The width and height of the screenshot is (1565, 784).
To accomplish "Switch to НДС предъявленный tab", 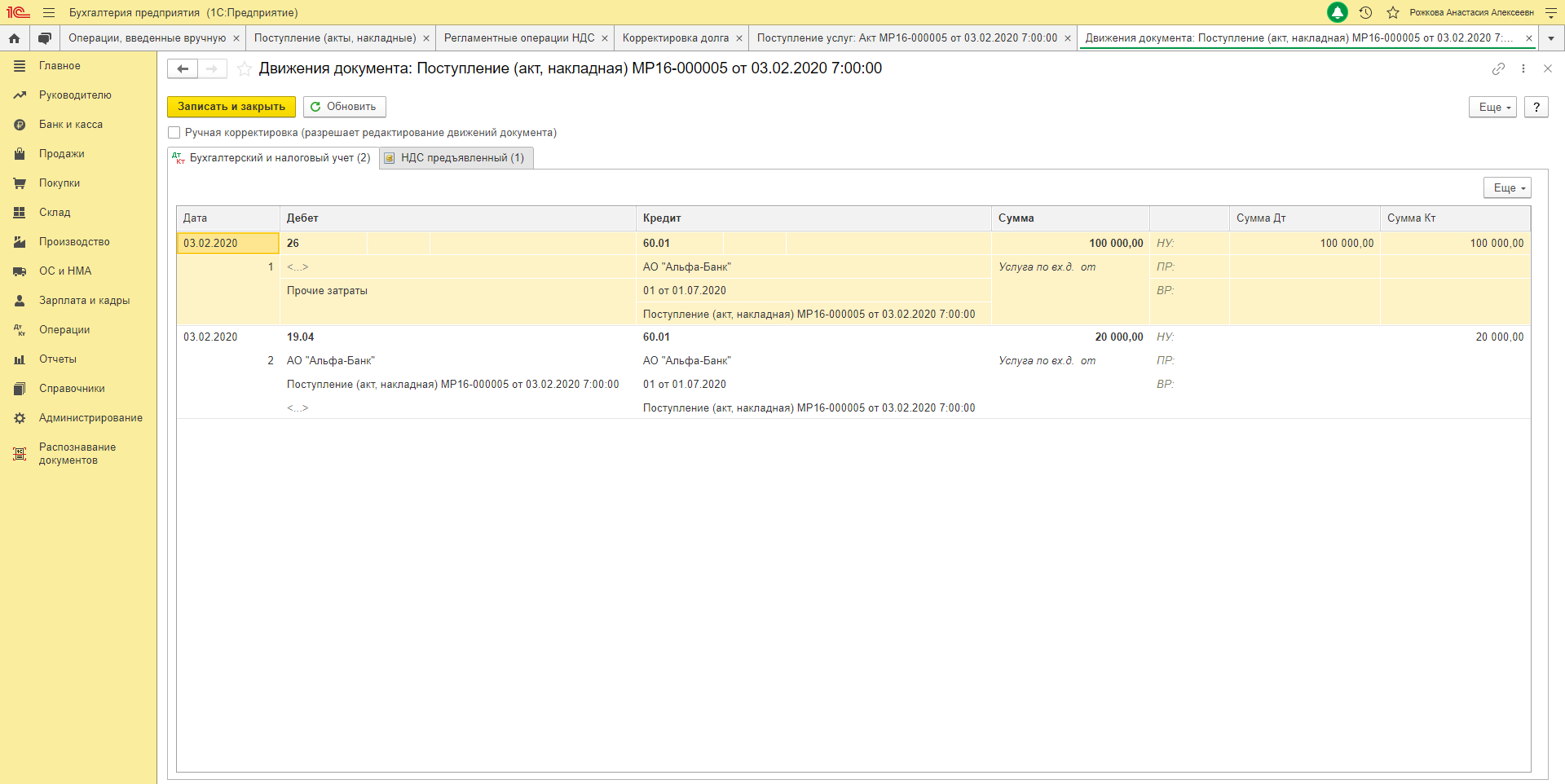I will coord(456,158).
